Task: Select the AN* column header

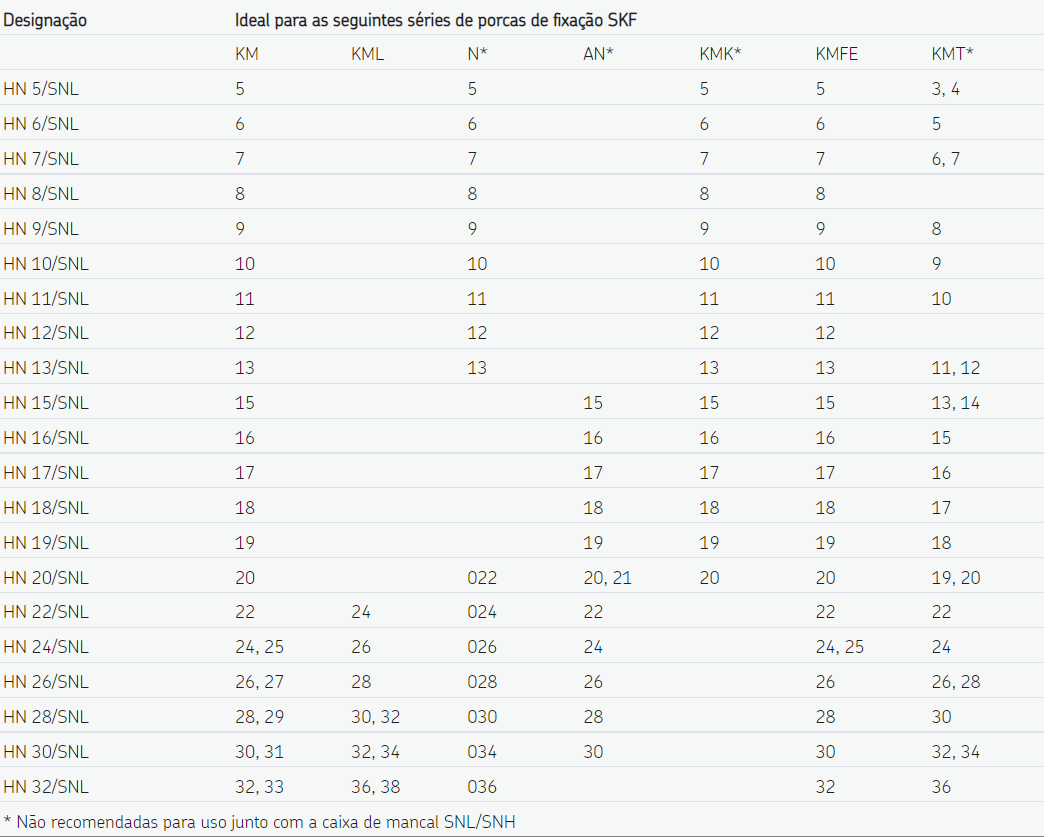Action: click(x=598, y=54)
